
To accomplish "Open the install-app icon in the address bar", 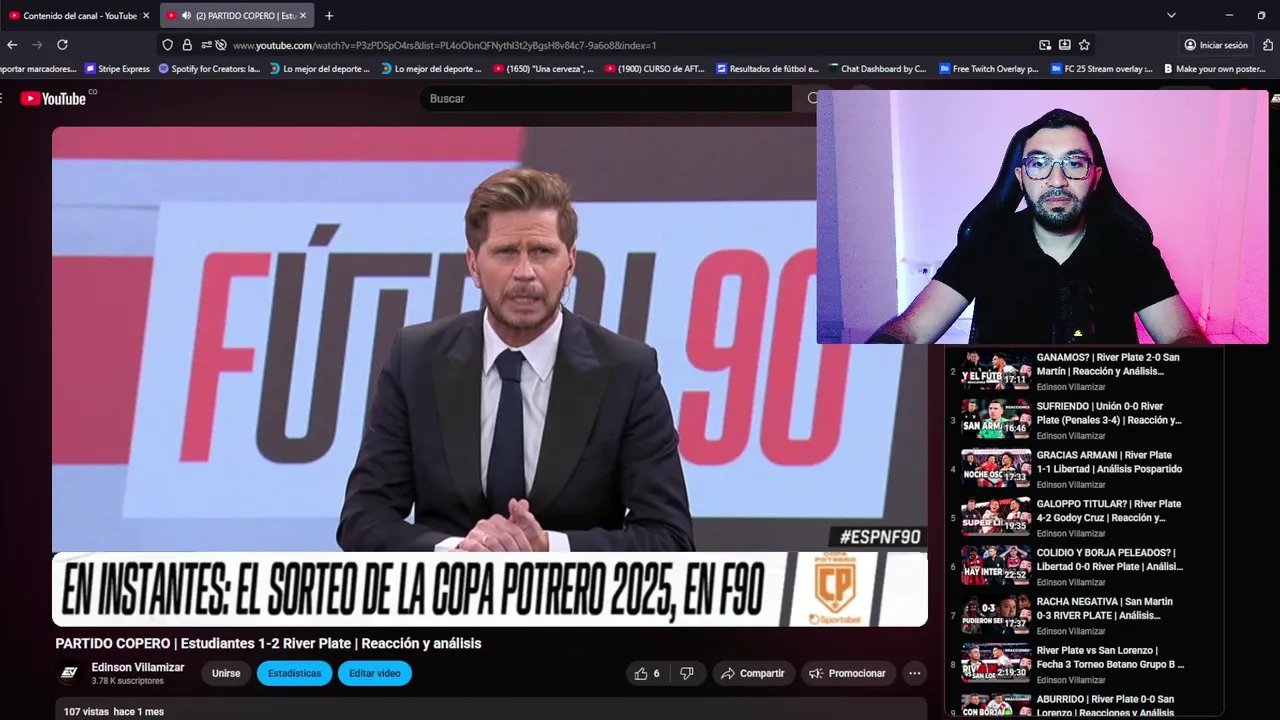I will point(1065,45).
